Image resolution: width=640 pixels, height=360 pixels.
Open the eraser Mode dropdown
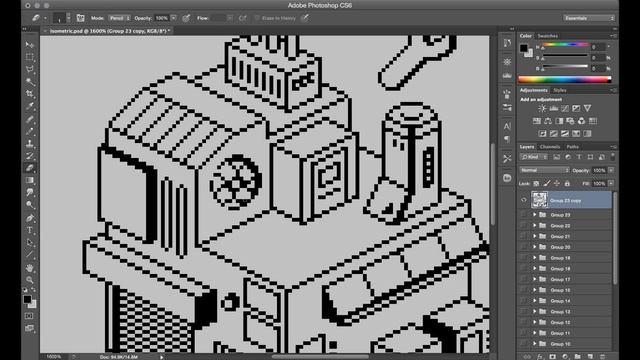tap(119, 18)
